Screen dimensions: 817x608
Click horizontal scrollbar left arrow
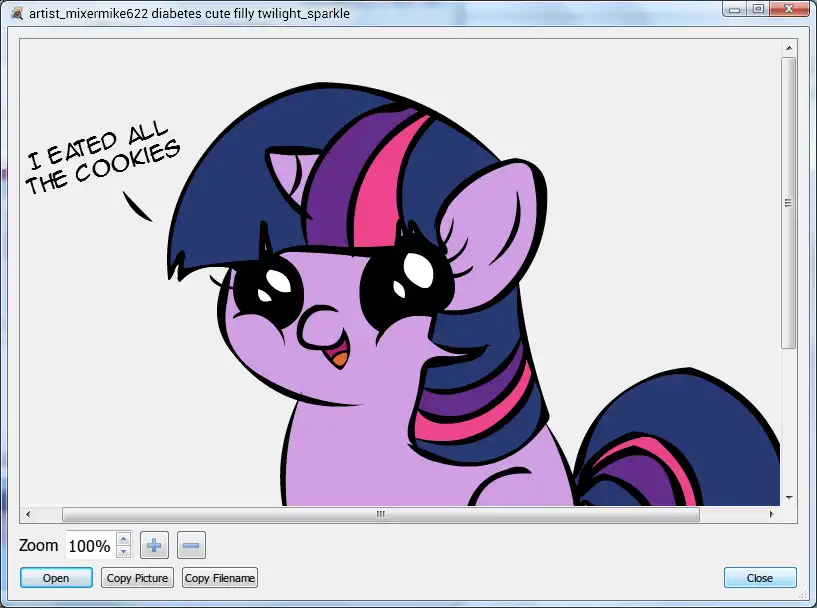click(x=28, y=514)
